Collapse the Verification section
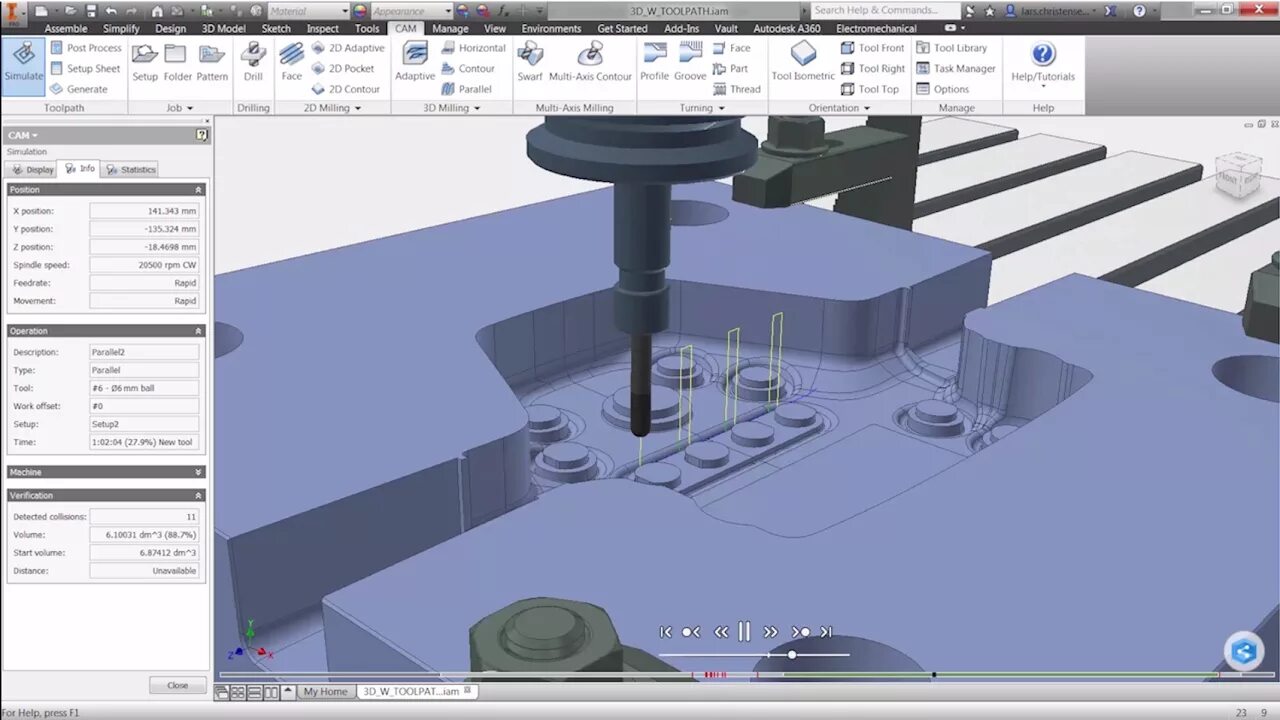The width and height of the screenshot is (1280, 720). point(198,496)
